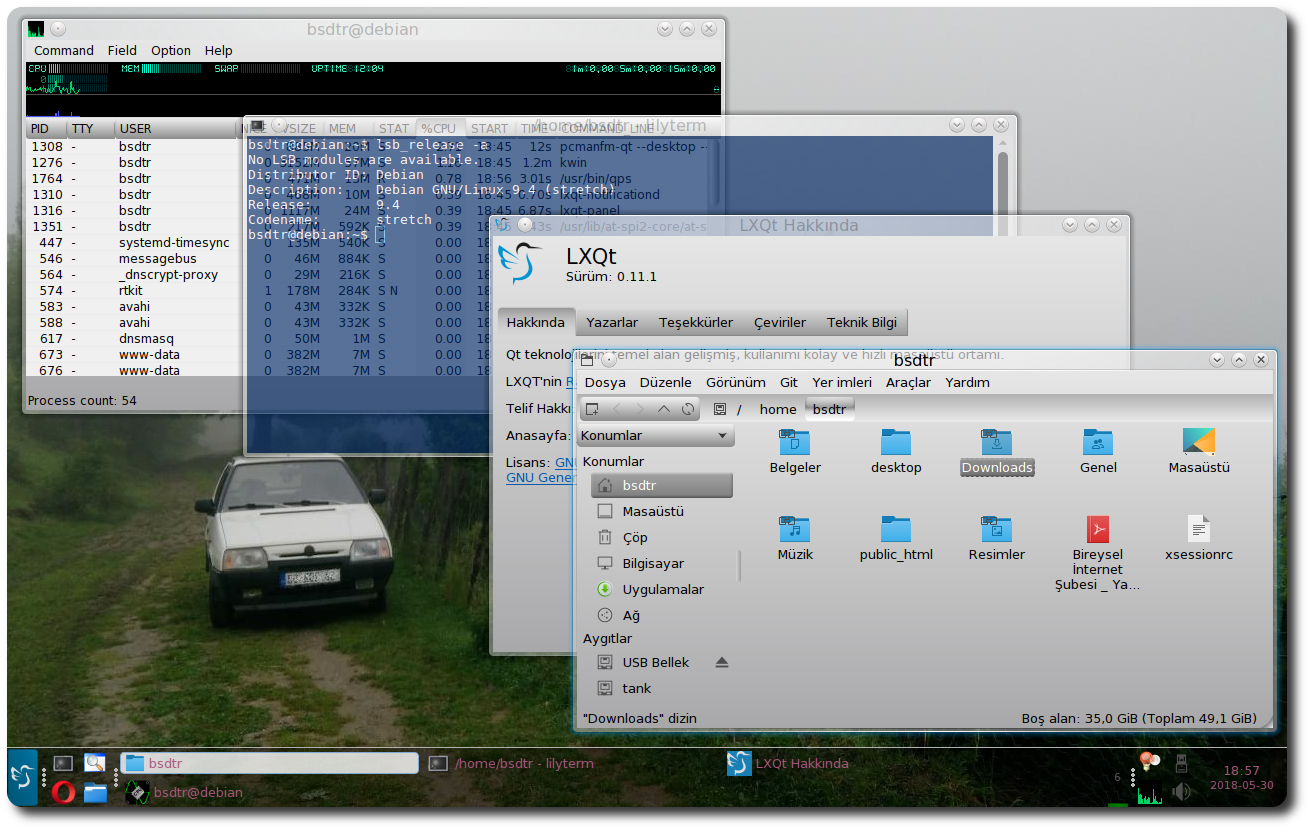Click the terminal quick-launch icon on panel
The image size is (1310, 830).
[x=63, y=763]
